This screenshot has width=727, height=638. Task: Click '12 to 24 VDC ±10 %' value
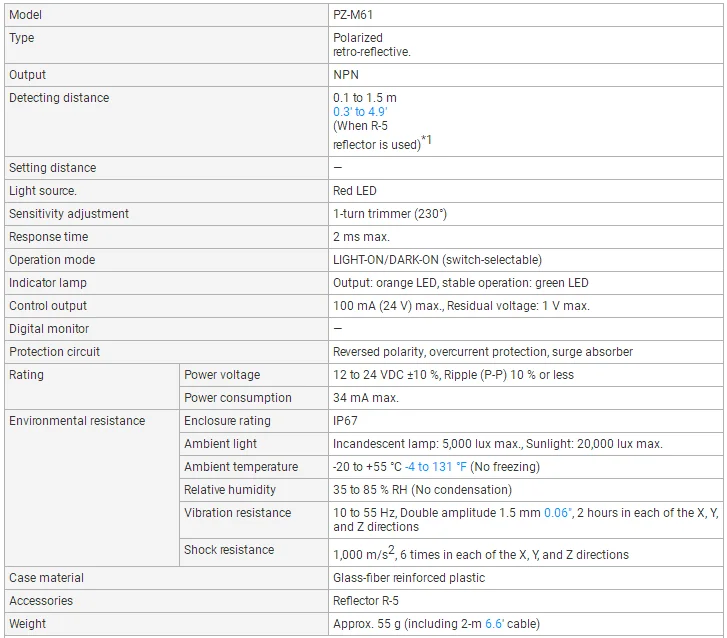387,375
